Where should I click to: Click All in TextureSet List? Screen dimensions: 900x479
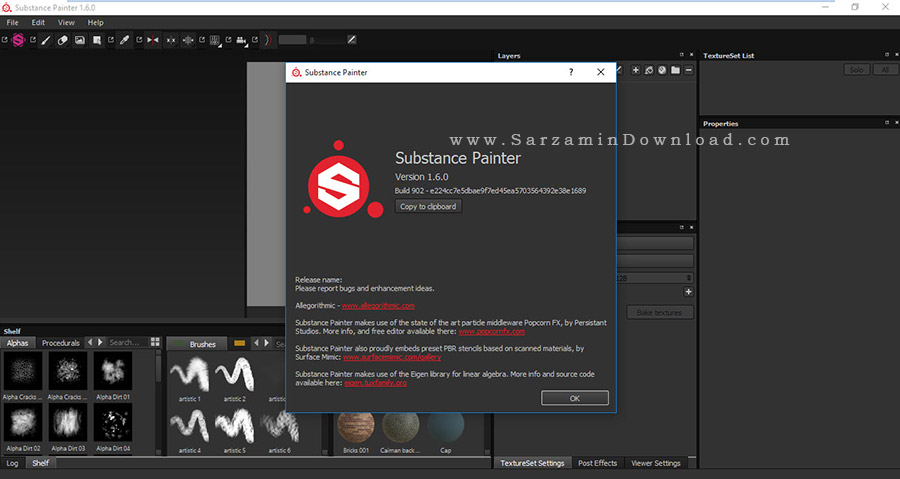pyautogui.click(x=886, y=69)
